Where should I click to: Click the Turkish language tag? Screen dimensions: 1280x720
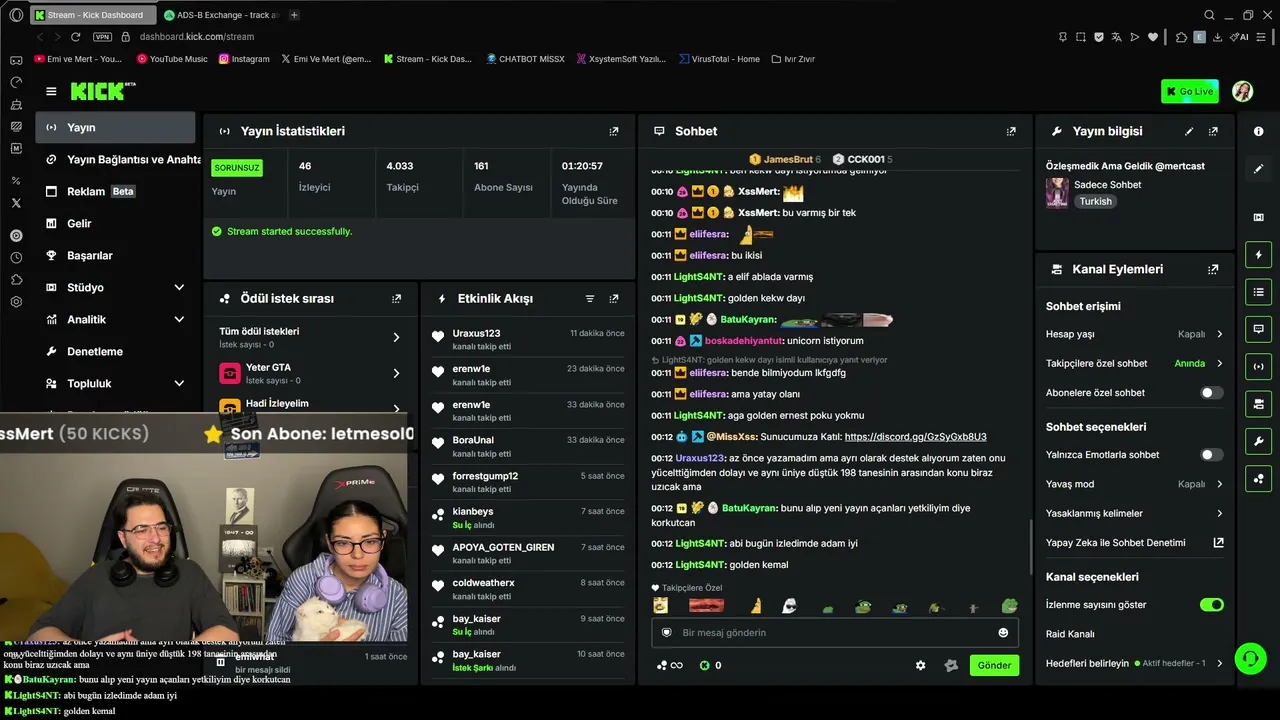coord(1095,201)
